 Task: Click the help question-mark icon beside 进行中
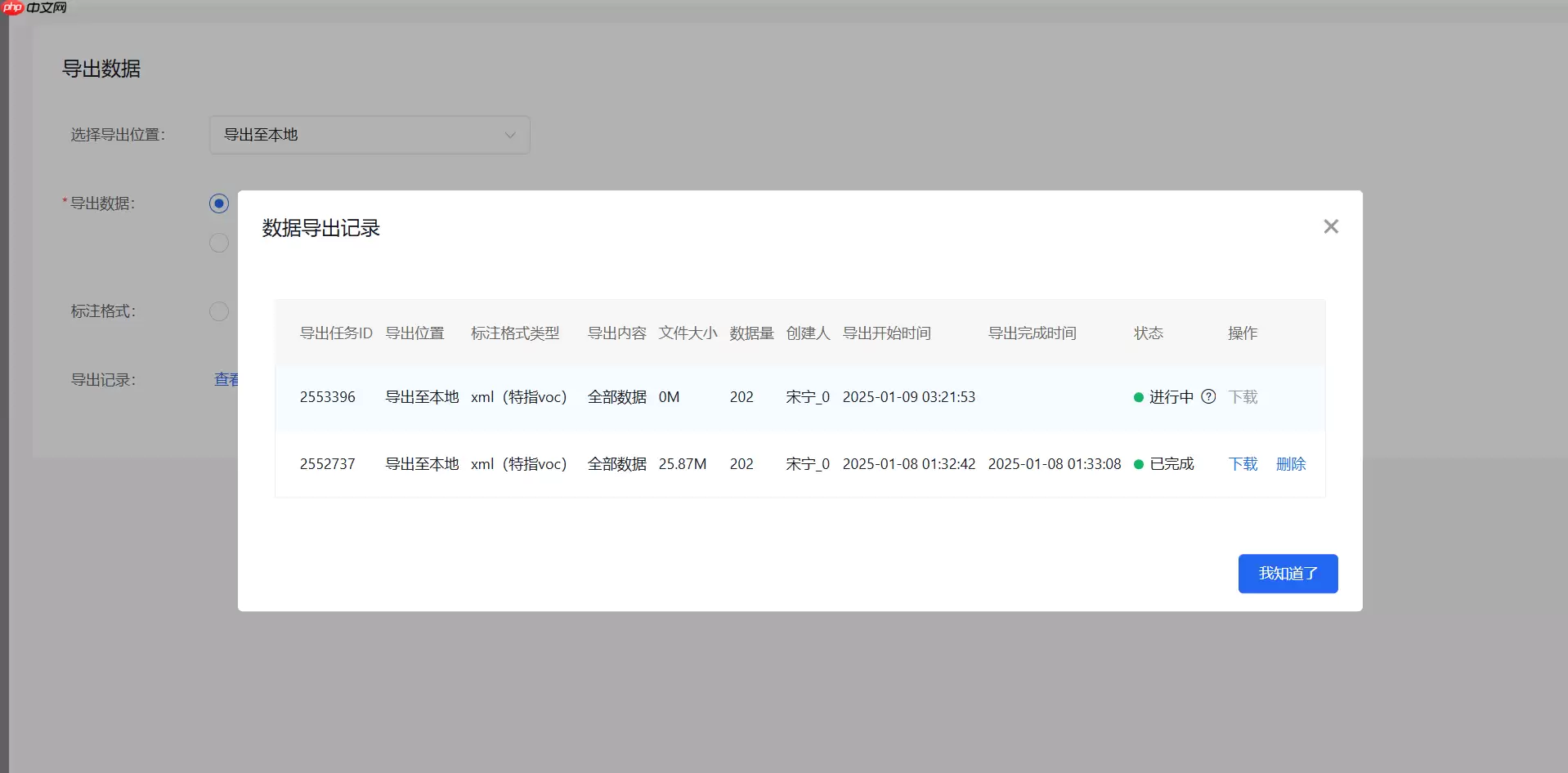tap(1208, 397)
